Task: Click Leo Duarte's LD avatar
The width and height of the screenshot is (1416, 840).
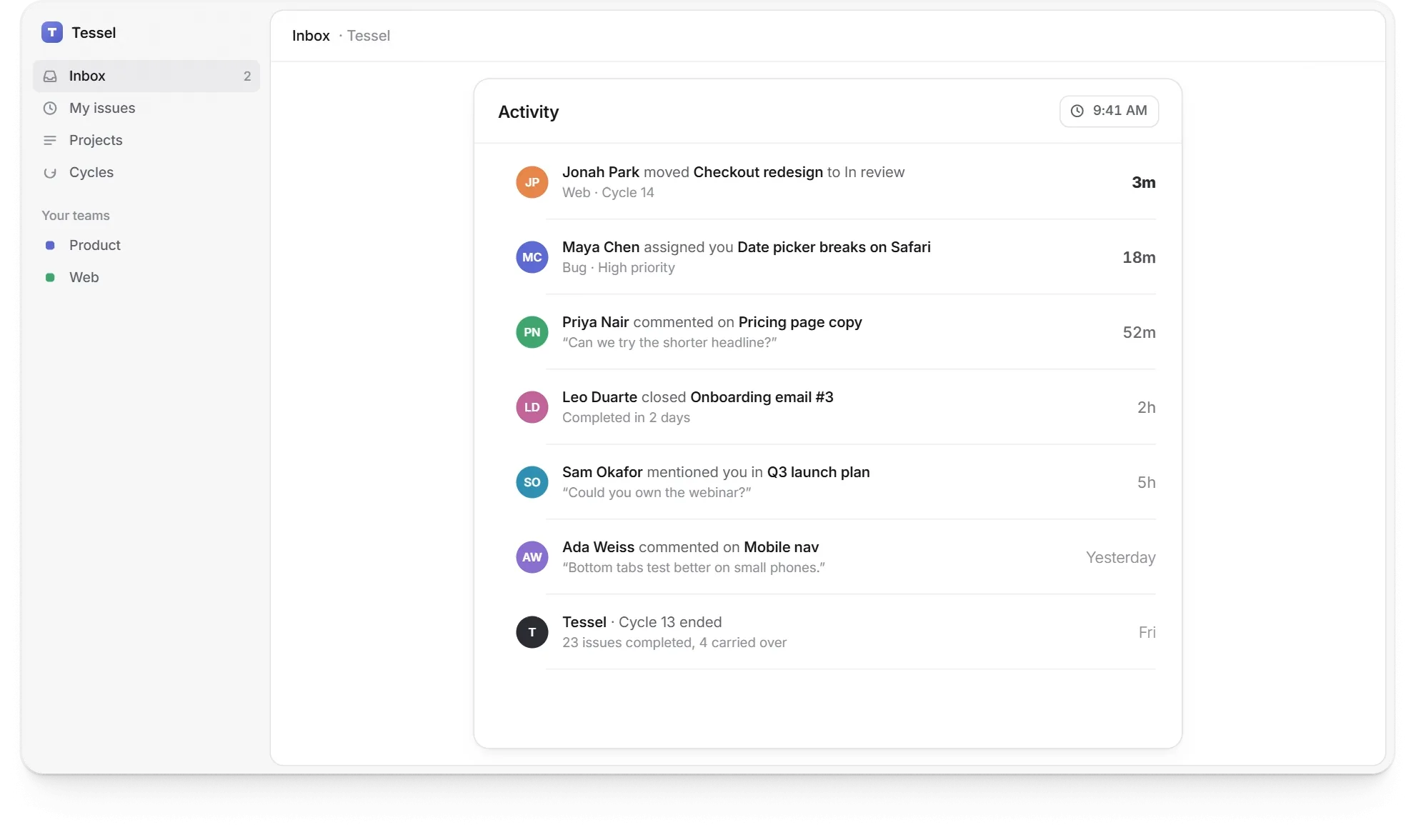Action: click(532, 407)
